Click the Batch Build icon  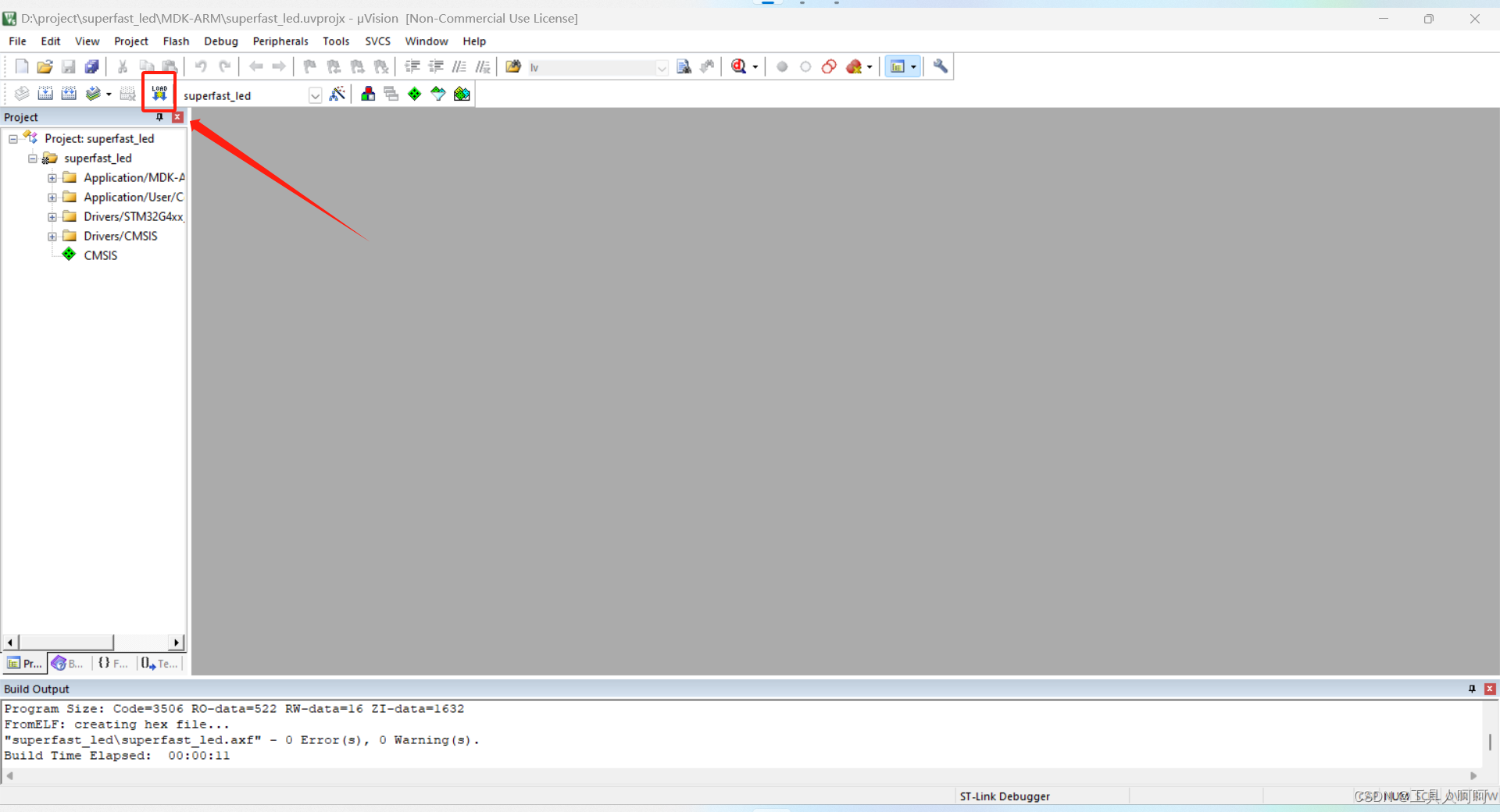[93, 94]
